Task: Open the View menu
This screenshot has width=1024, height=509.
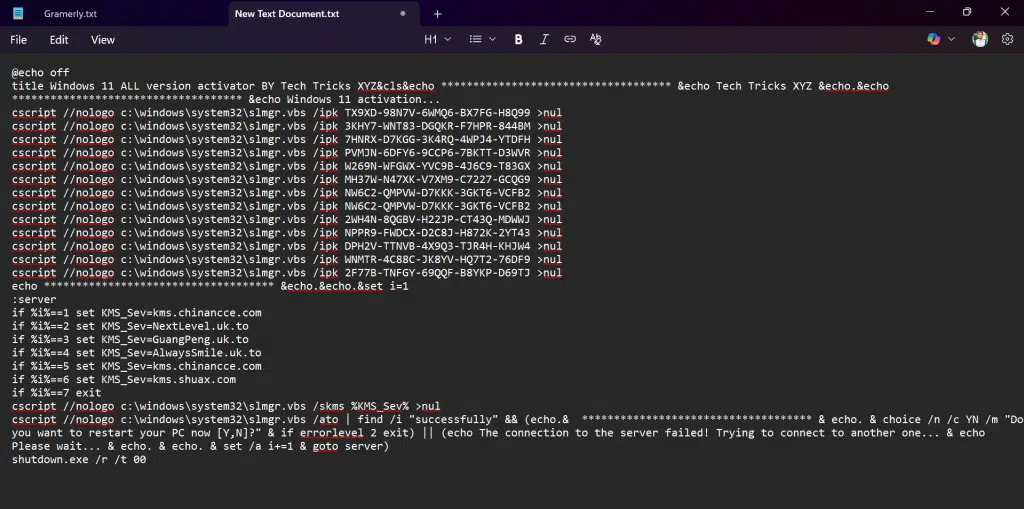Action: tap(103, 40)
